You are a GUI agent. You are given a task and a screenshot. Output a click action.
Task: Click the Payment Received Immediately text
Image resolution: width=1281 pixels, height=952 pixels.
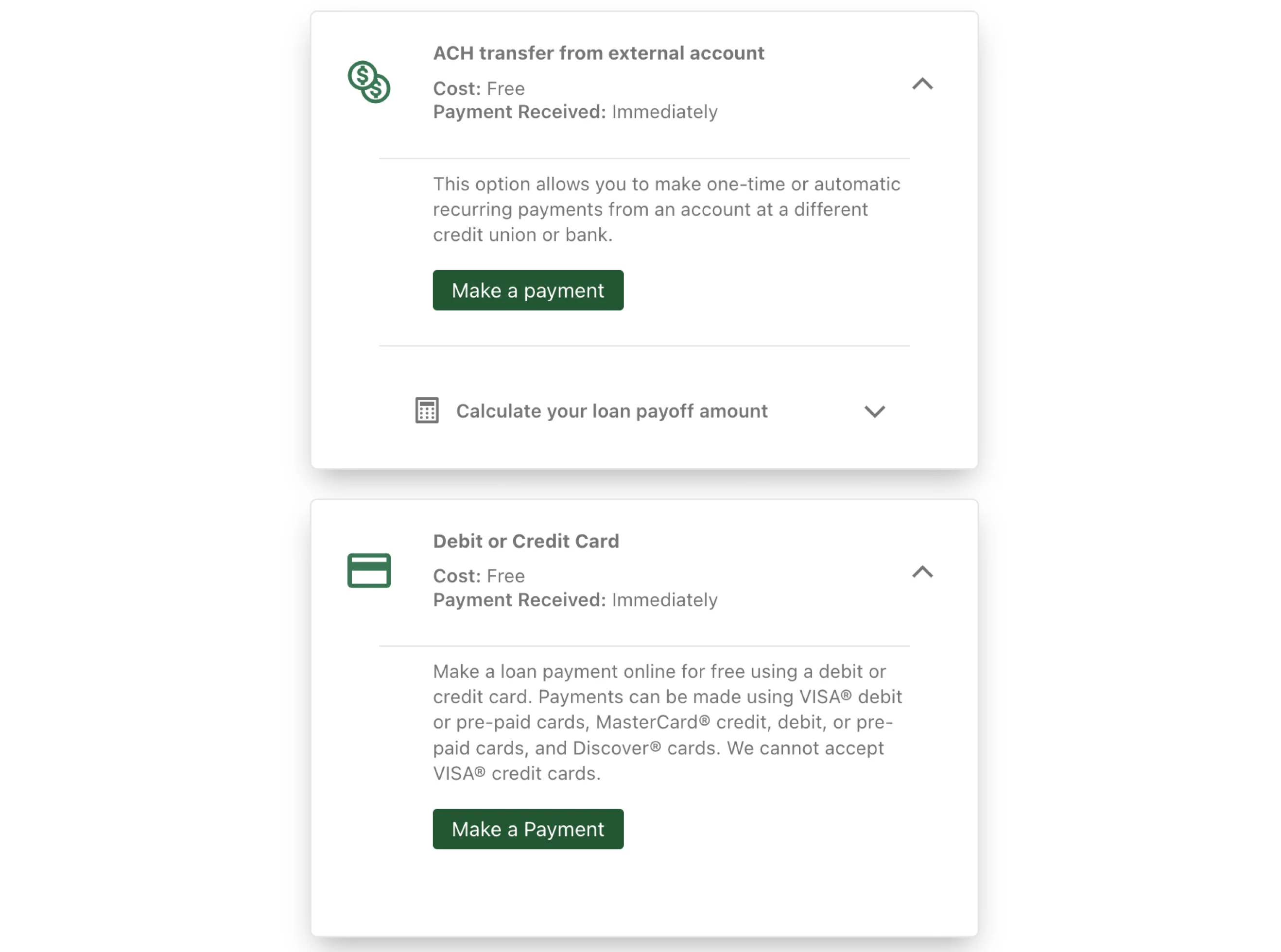(x=574, y=112)
